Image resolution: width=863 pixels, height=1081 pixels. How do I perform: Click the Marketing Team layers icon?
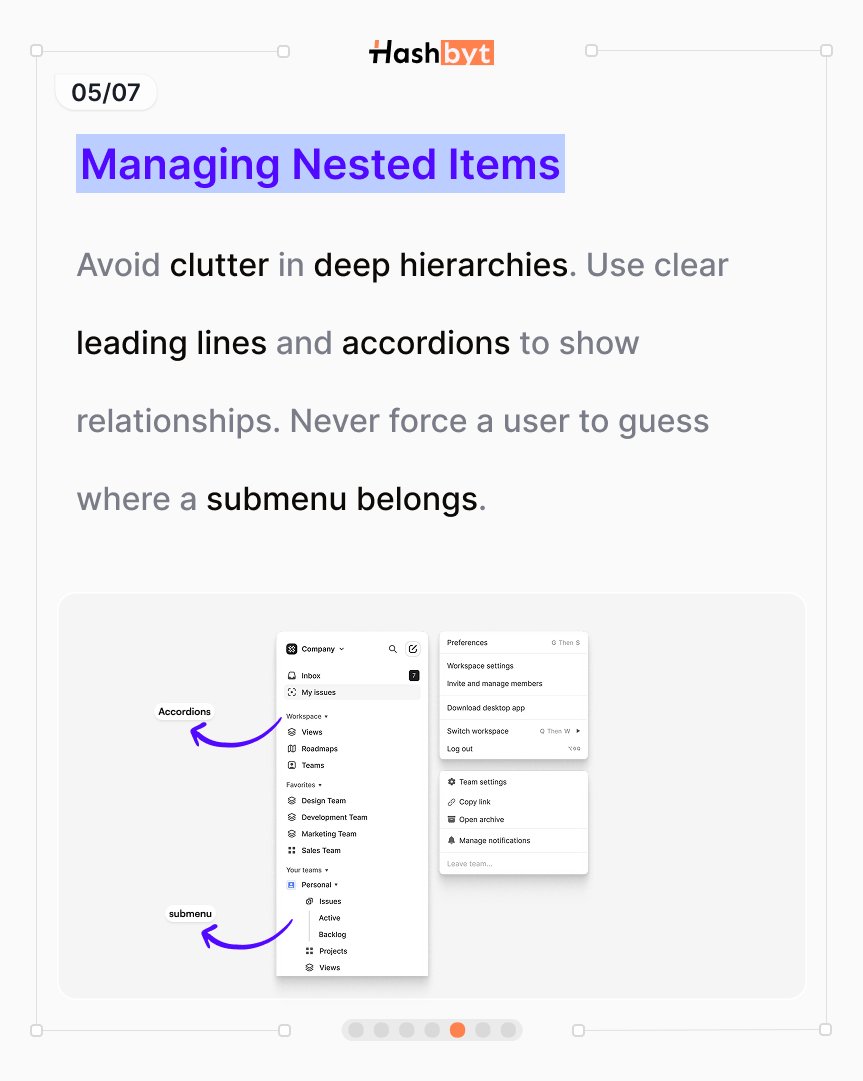pyautogui.click(x=292, y=834)
